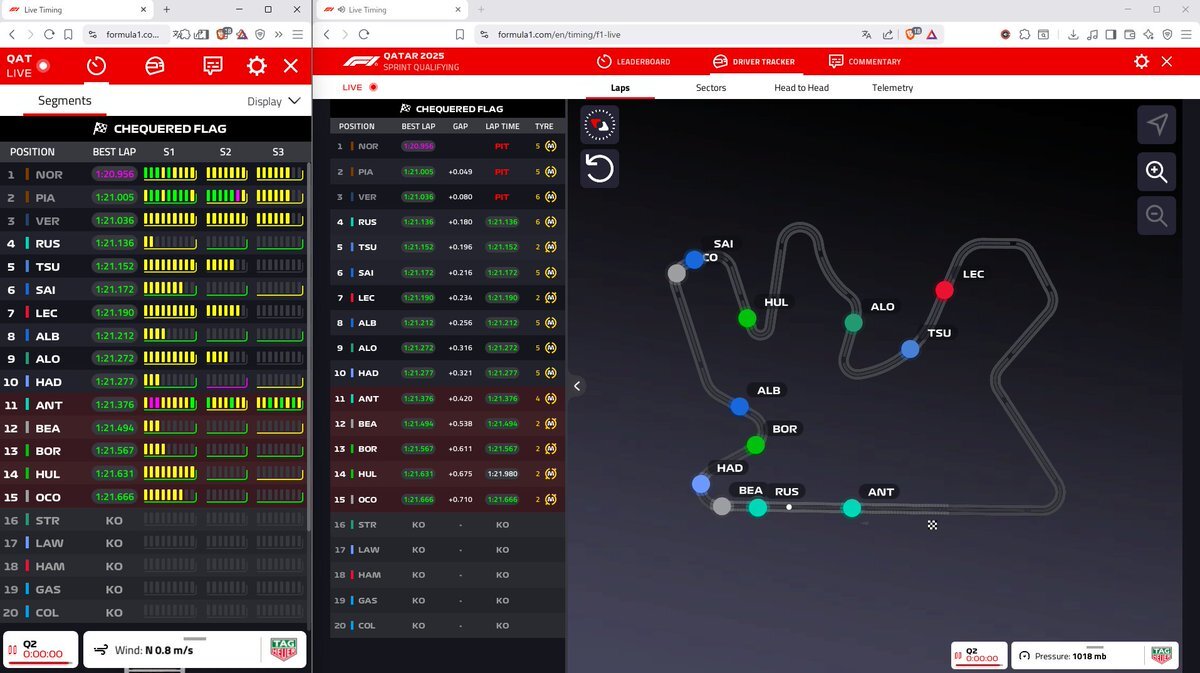Collapse the leaderboard panel with left chevron
Viewport: 1200px width, 673px height.
coord(576,386)
